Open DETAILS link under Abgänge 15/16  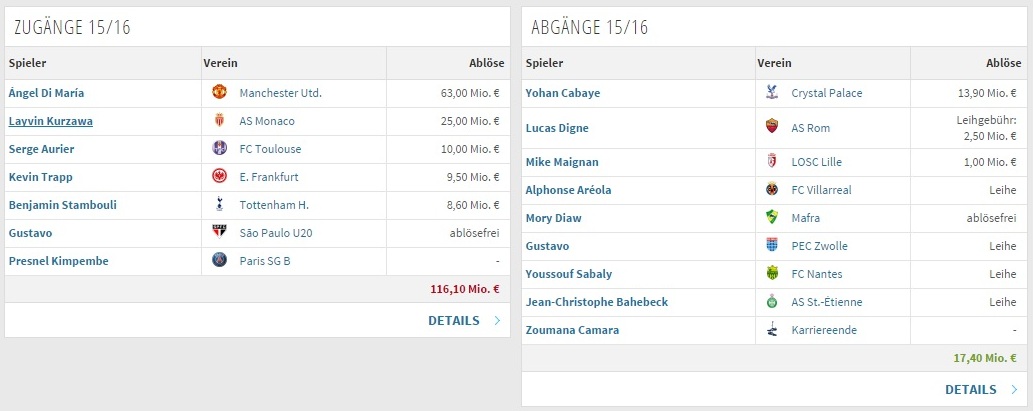coord(971,390)
